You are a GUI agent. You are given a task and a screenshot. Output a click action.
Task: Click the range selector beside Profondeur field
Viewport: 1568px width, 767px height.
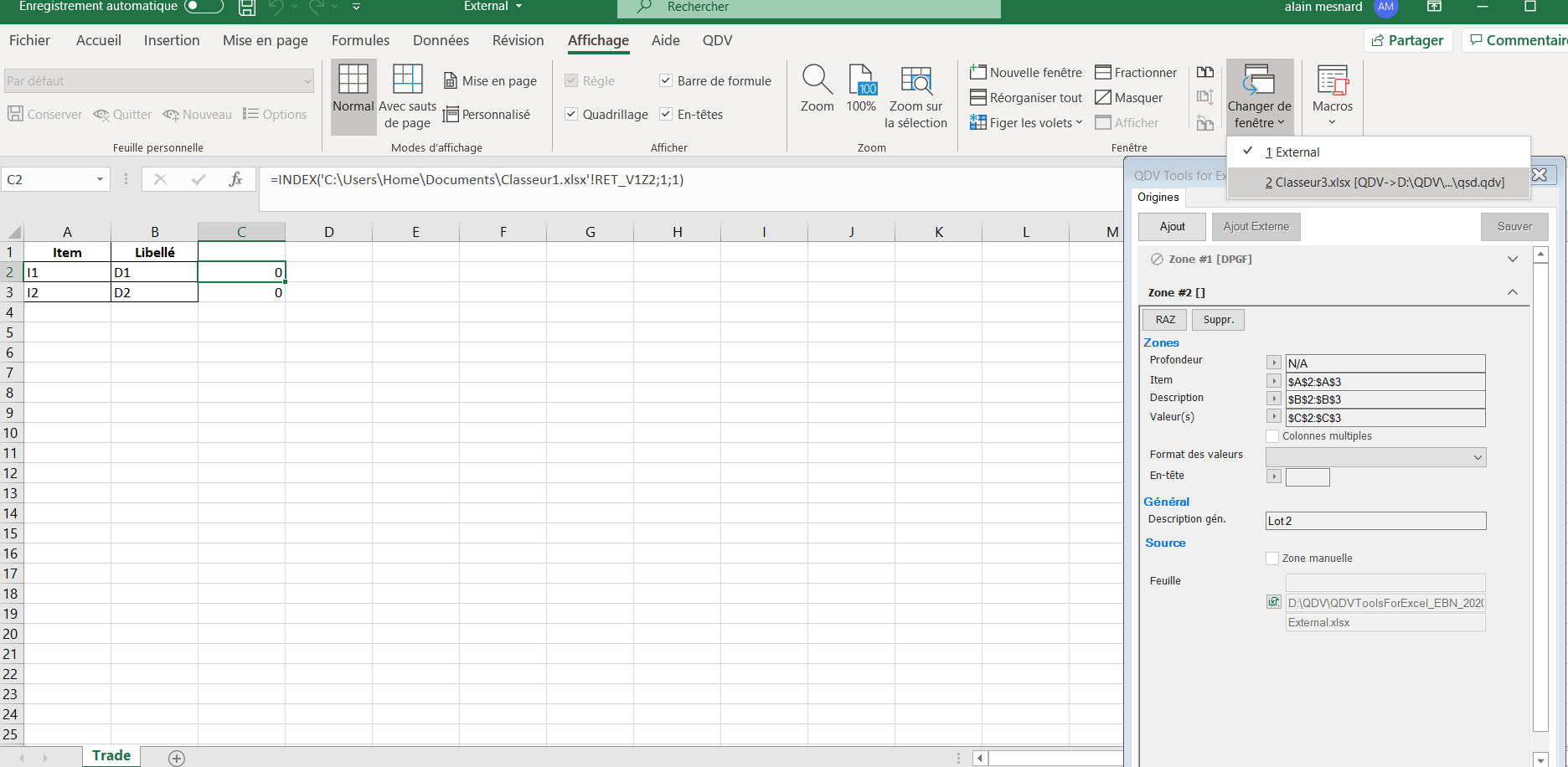(x=1274, y=363)
